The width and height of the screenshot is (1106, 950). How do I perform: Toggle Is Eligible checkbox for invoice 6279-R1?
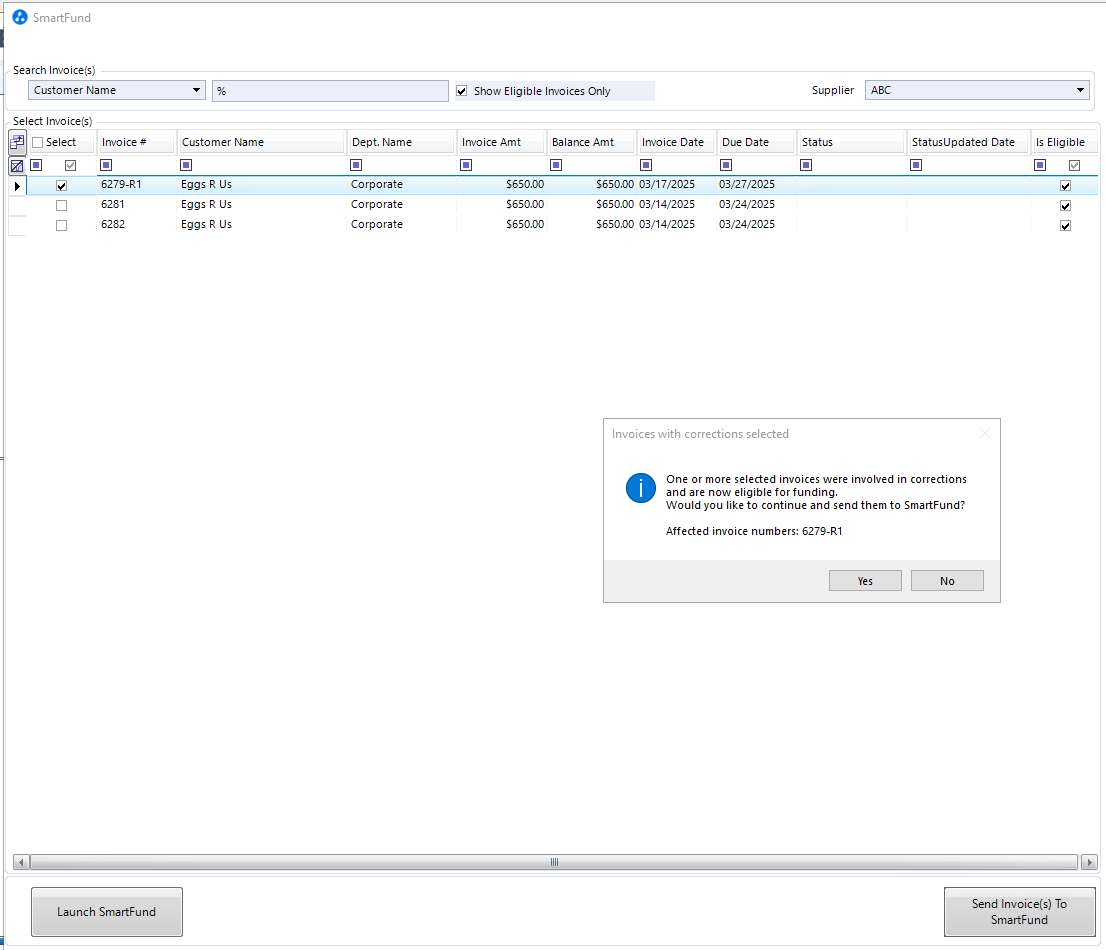tap(1066, 186)
